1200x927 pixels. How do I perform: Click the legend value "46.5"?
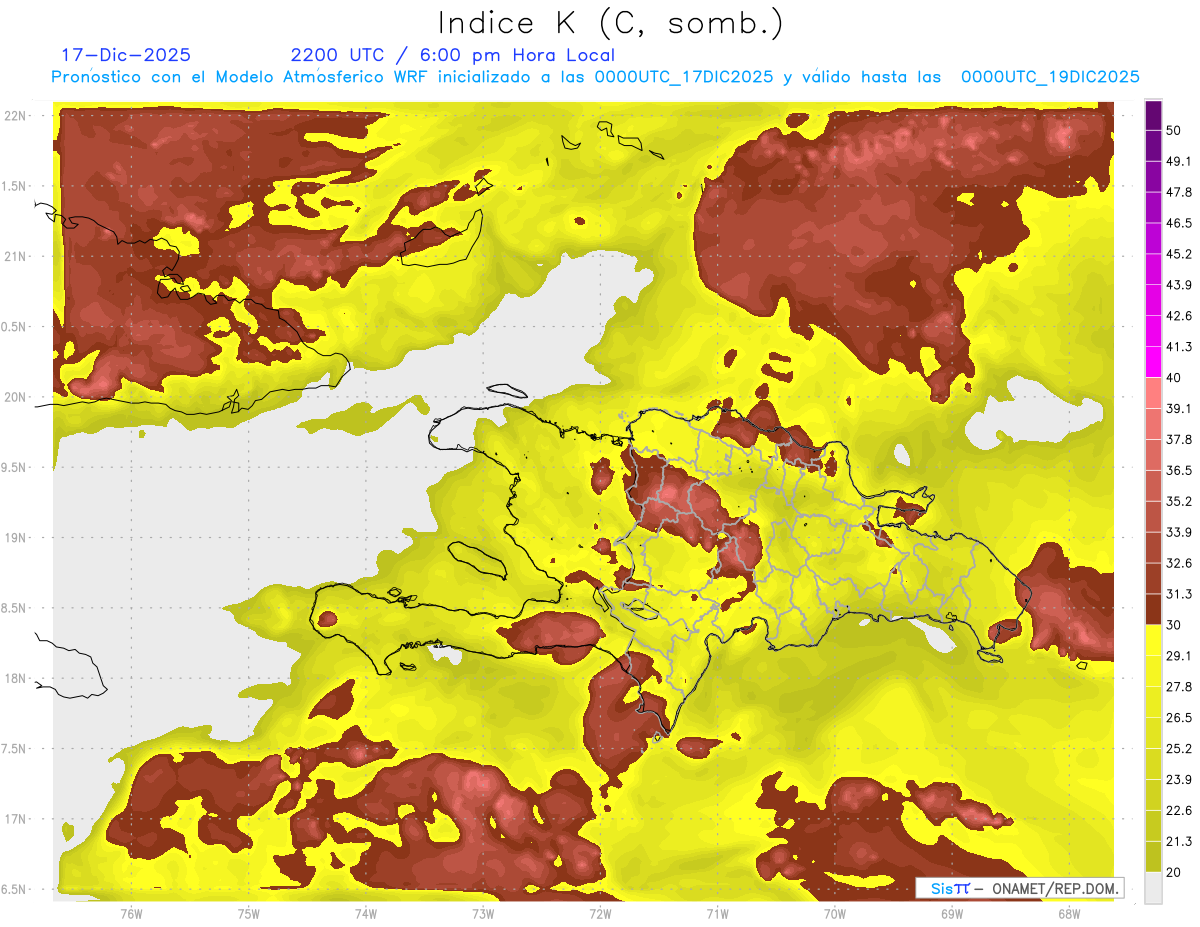pyautogui.click(x=1178, y=223)
